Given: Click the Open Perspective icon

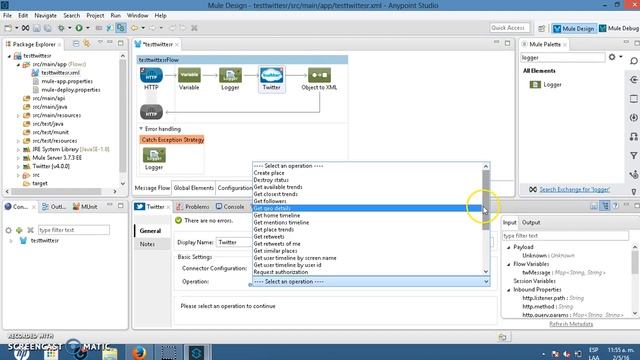Looking at the screenshot, I should [x=542, y=29].
